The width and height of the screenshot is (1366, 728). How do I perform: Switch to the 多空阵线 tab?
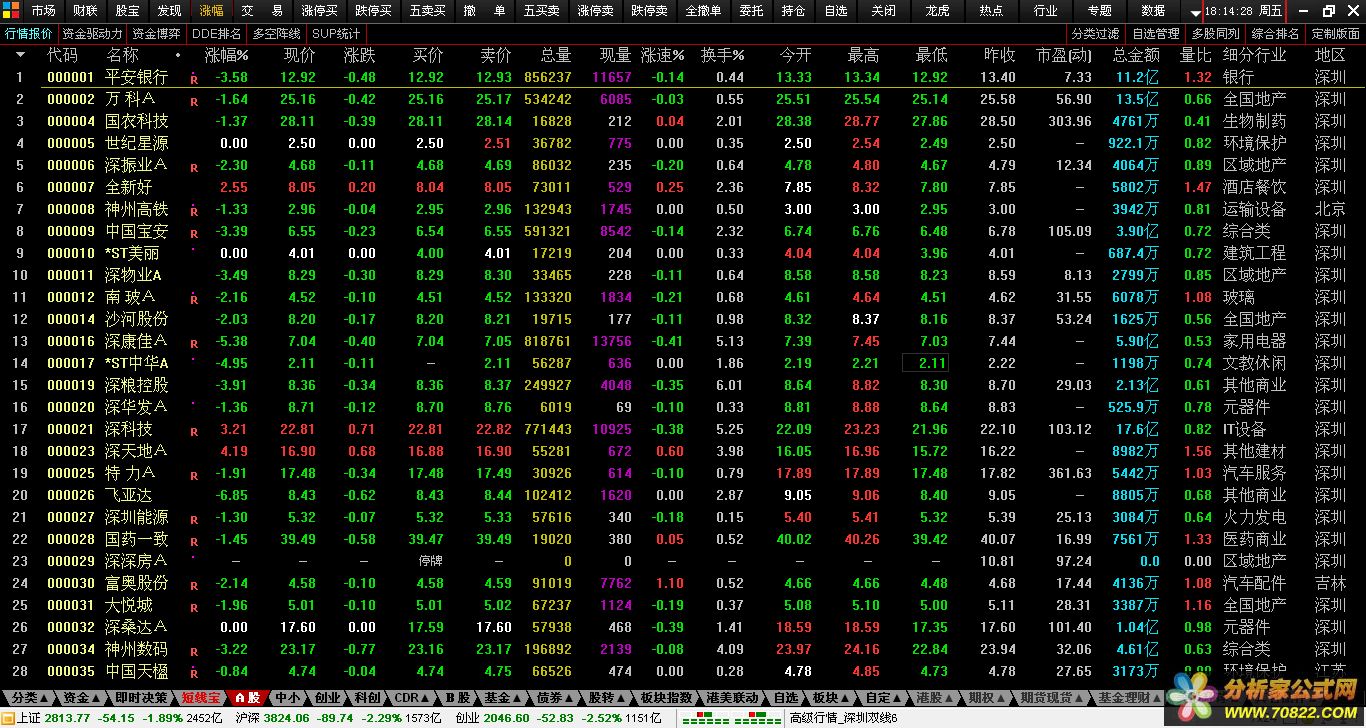tap(277, 33)
